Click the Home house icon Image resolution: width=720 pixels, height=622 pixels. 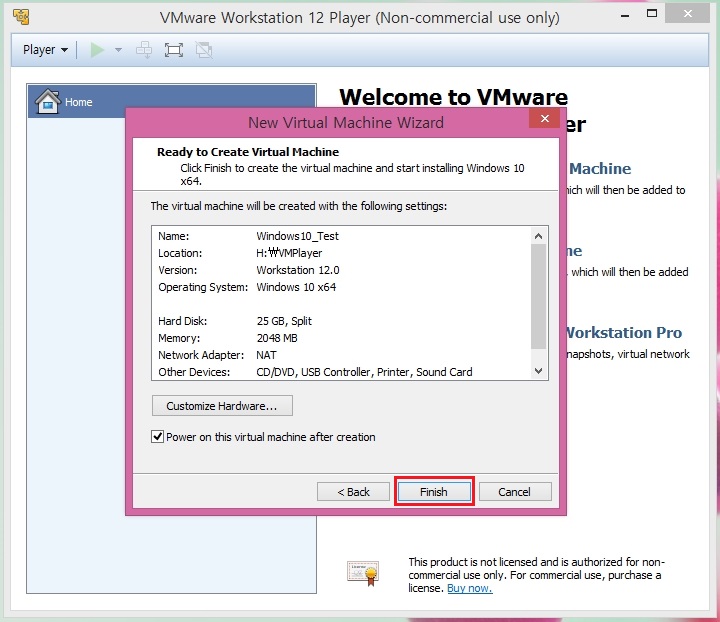pos(48,101)
